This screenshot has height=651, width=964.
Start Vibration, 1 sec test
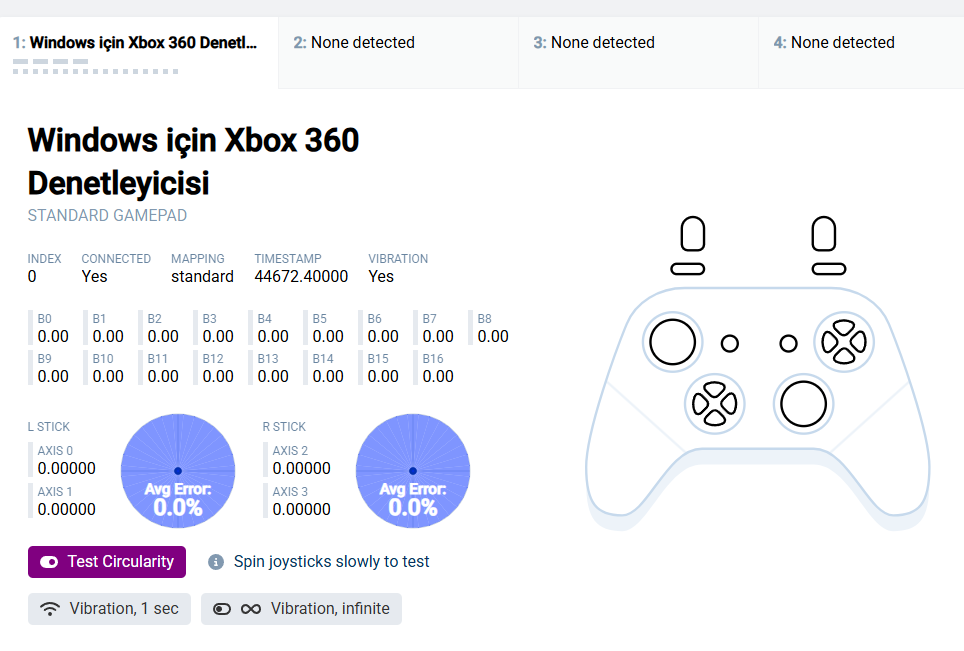click(109, 609)
